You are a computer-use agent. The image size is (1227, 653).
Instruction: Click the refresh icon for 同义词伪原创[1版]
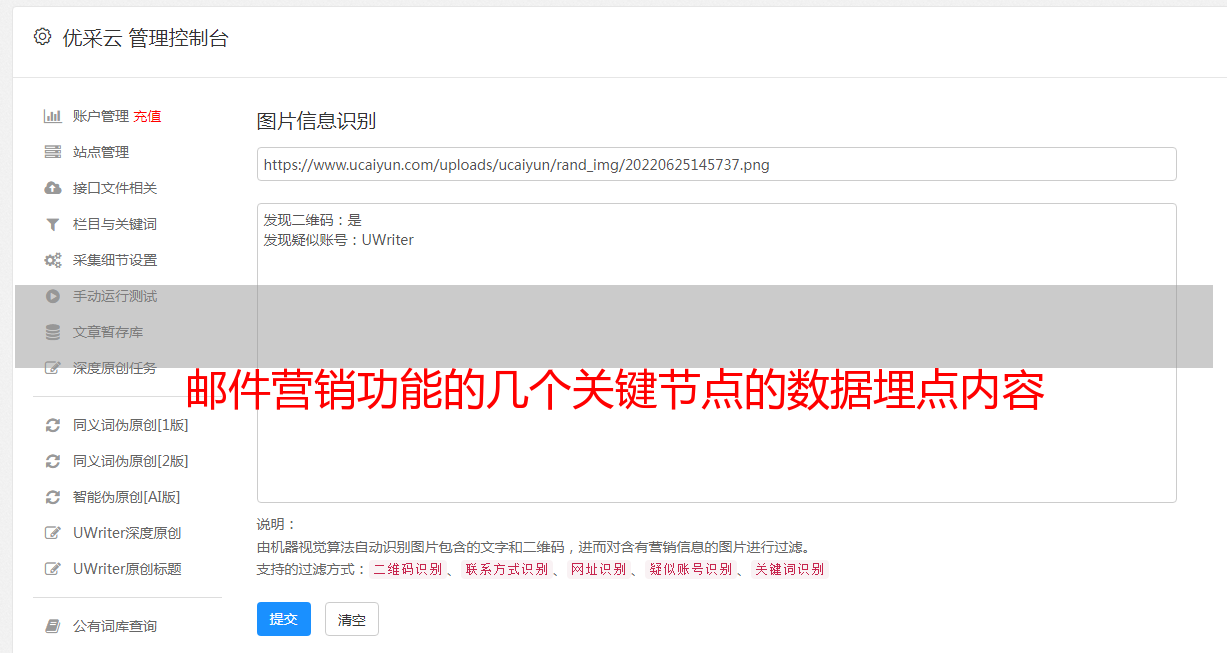tap(53, 425)
